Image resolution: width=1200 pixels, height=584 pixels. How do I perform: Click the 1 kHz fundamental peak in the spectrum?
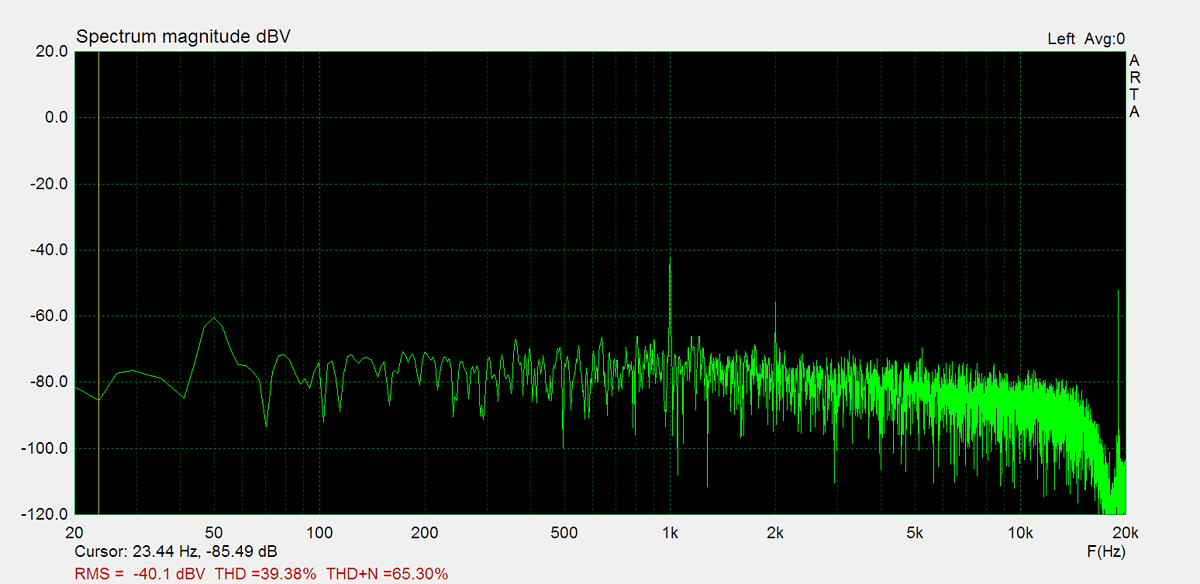click(670, 260)
